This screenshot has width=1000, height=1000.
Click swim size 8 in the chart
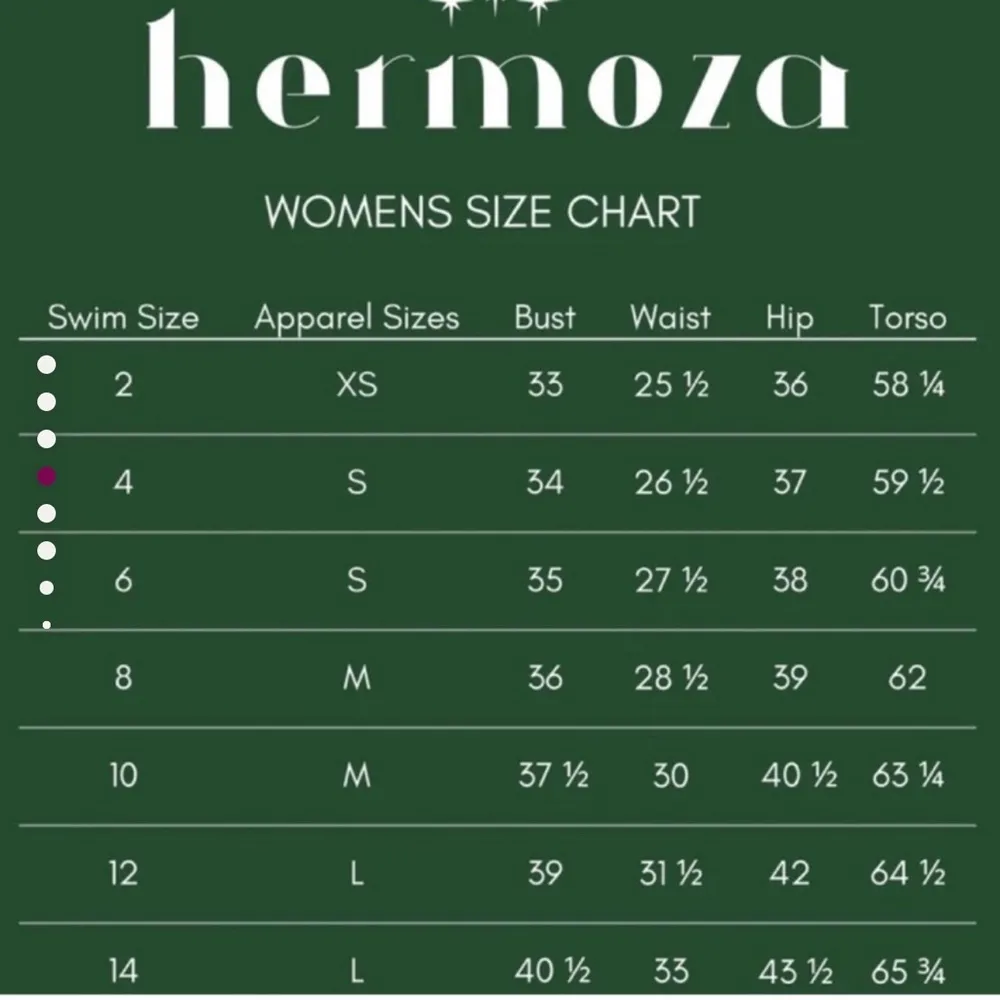[x=123, y=678]
